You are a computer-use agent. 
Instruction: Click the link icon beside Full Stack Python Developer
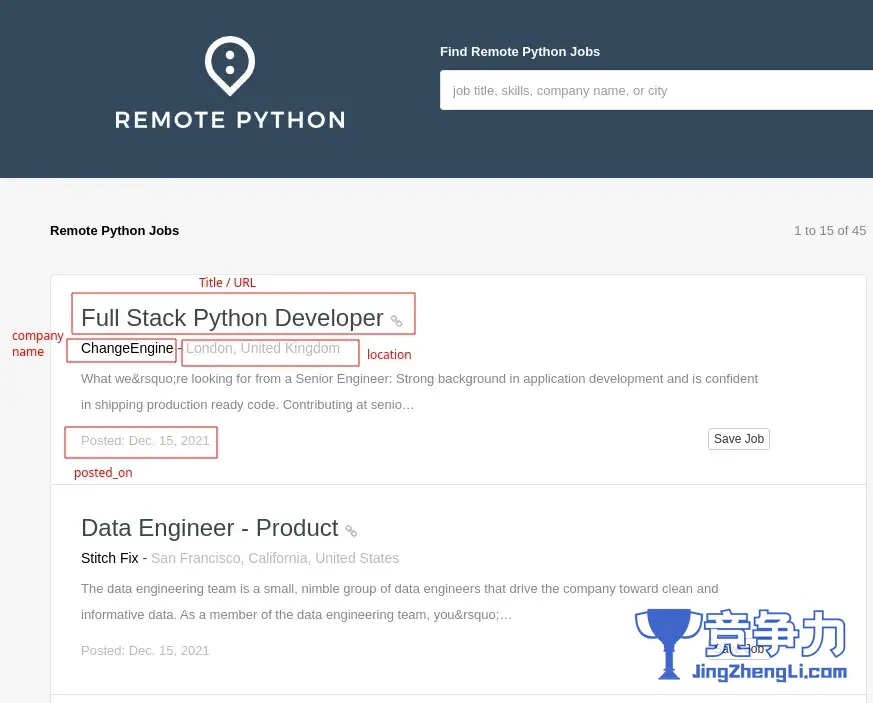396,321
